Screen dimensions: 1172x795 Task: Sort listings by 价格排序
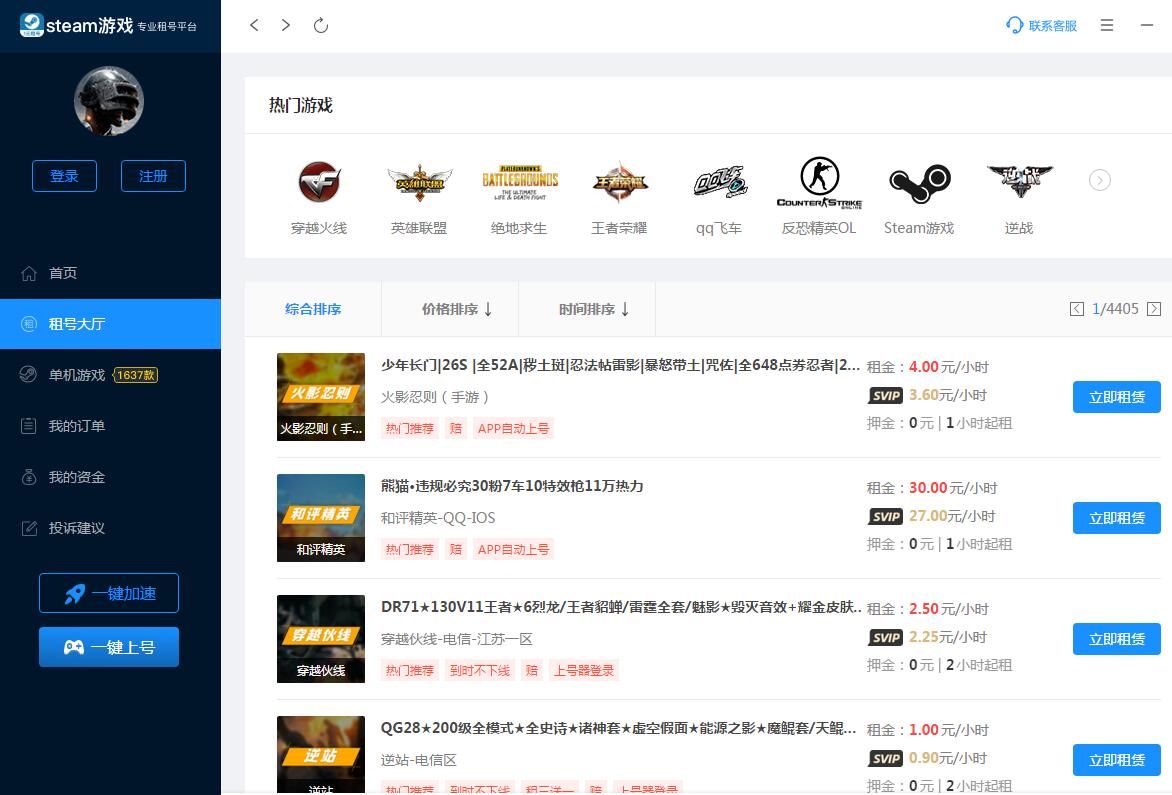[x=457, y=309]
